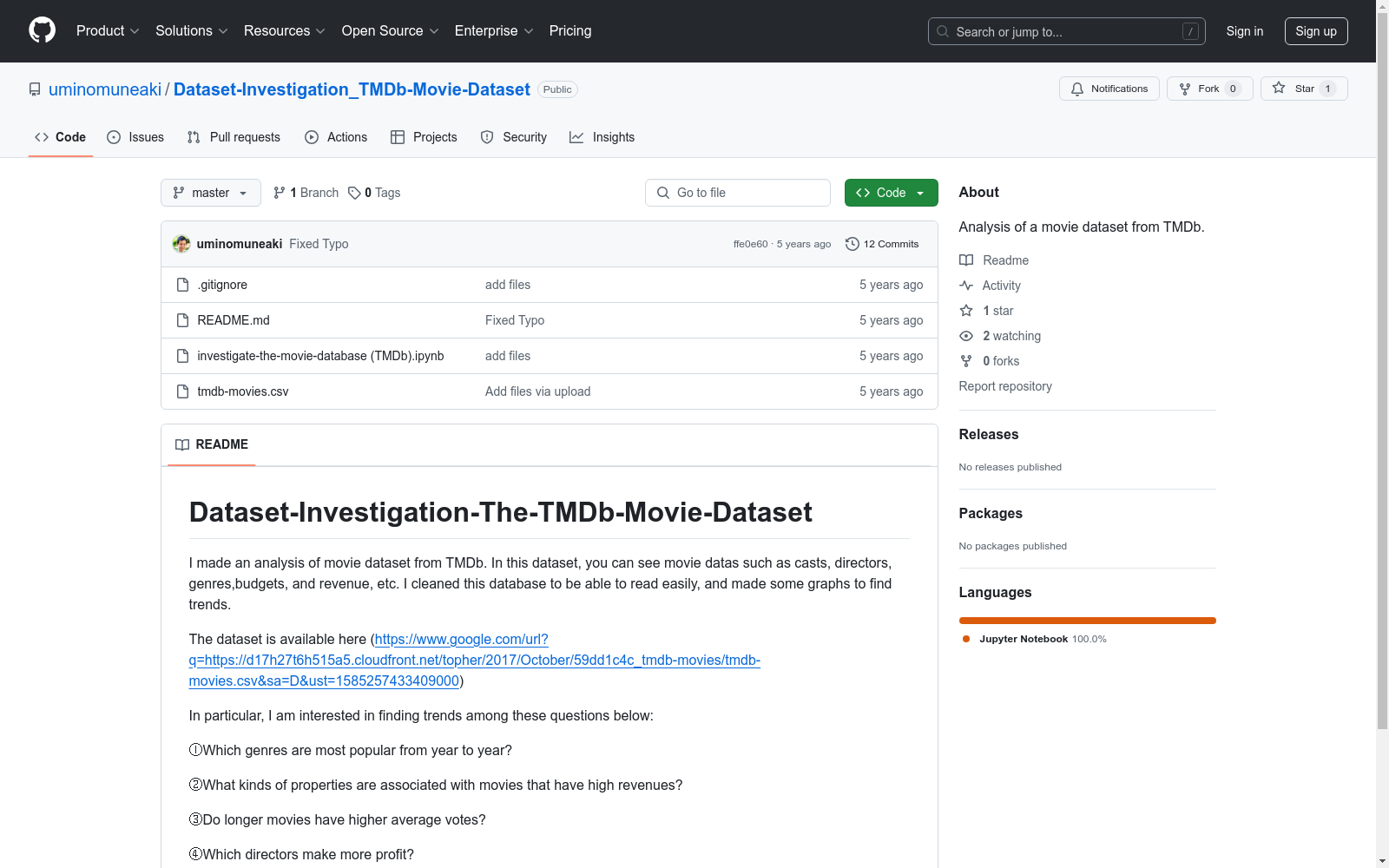Image resolution: width=1389 pixels, height=868 pixels.
Task: Open the Security tab
Action: click(514, 137)
